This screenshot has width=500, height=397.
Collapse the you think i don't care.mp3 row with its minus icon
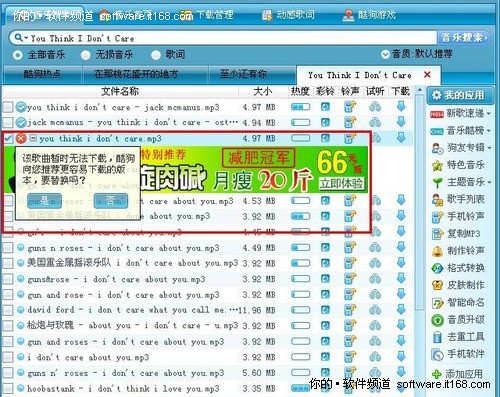(33, 138)
